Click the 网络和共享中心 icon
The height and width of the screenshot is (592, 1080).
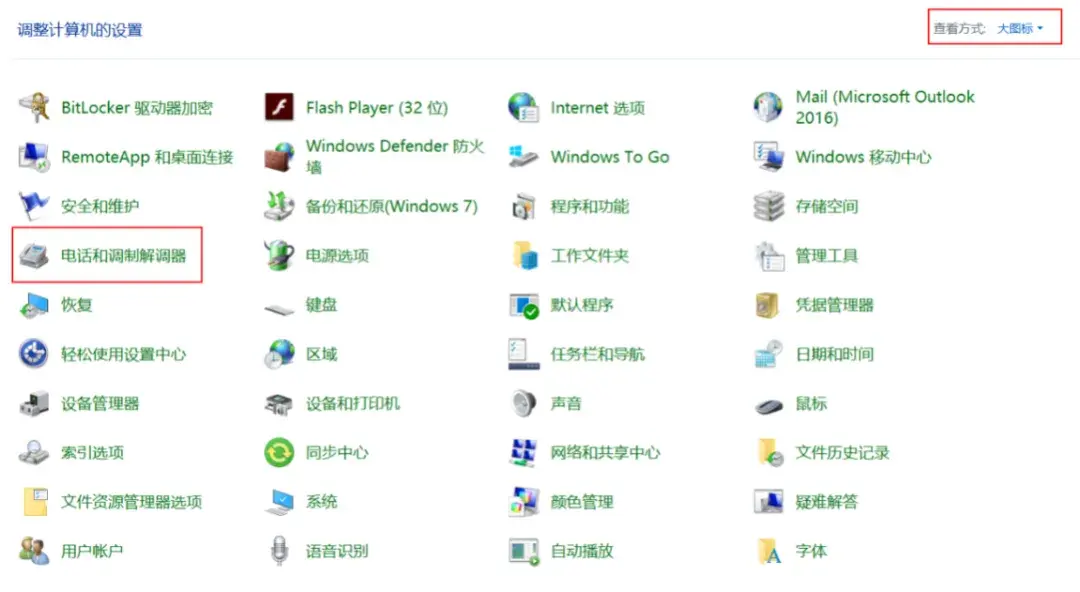523,453
